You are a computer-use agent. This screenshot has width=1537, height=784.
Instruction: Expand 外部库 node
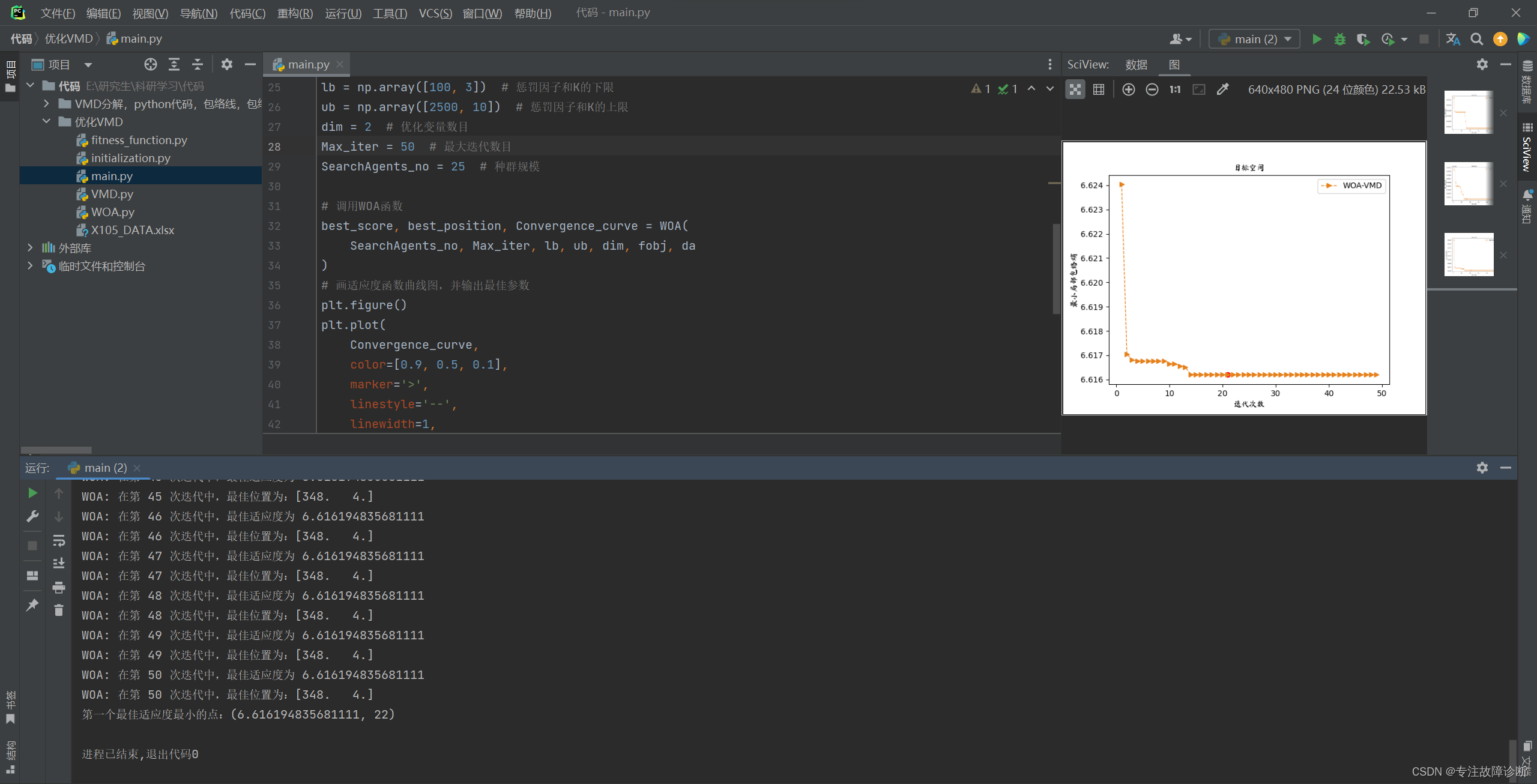click(x=30, y=248)
